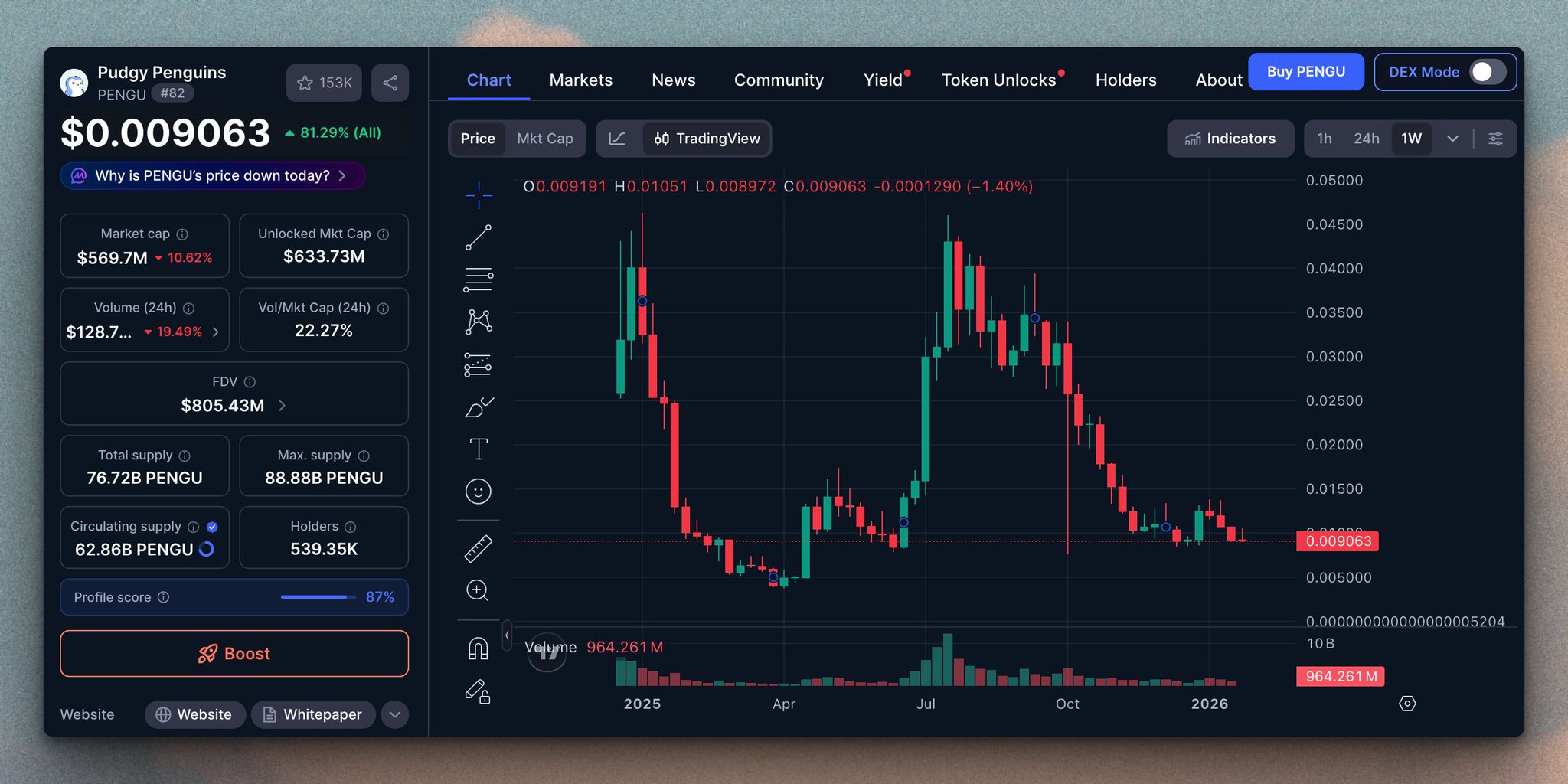Open chart settings sliders icon
The image size is (1568, 784).
(x=1495, y=139)
